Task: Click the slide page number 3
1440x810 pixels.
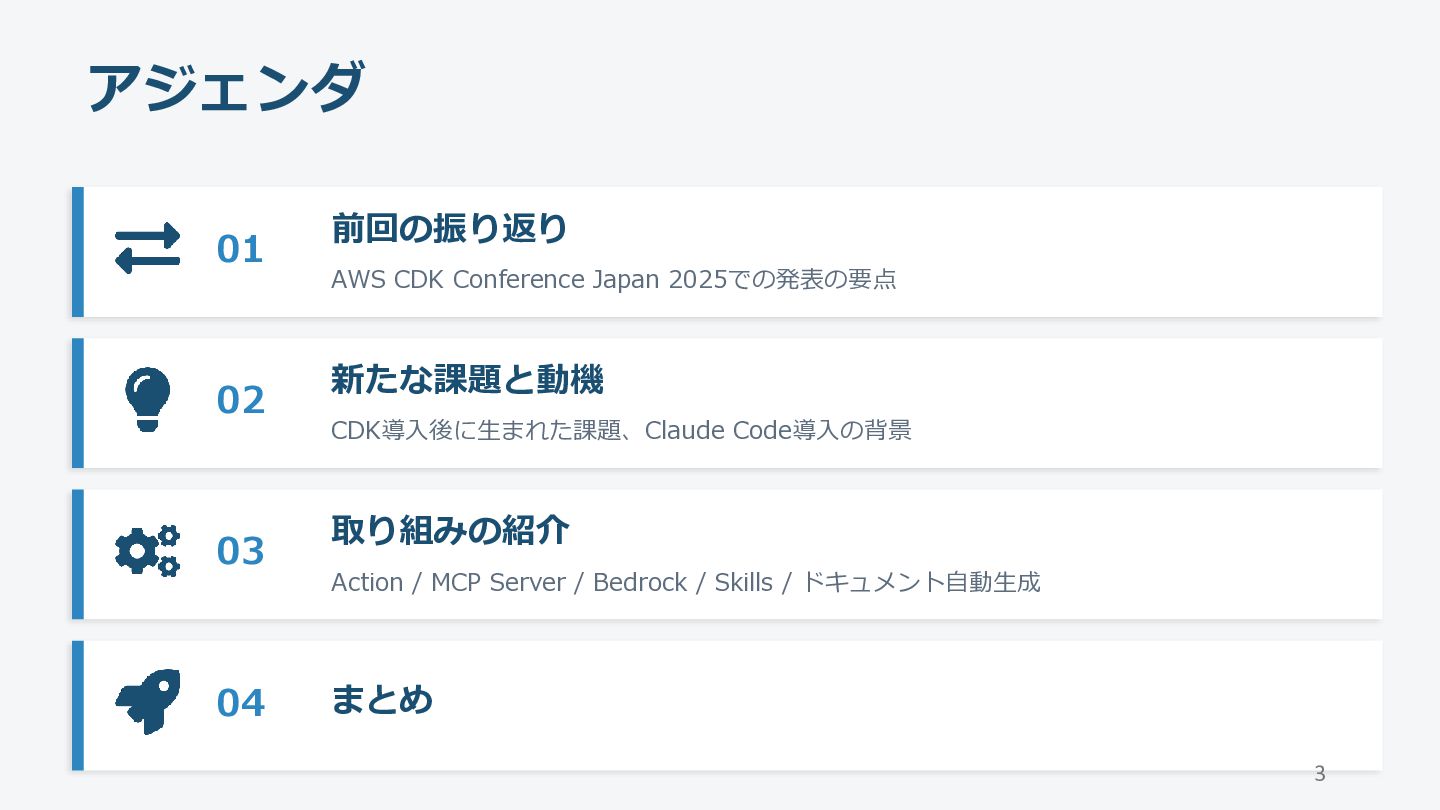Action: coord(1320,774)
